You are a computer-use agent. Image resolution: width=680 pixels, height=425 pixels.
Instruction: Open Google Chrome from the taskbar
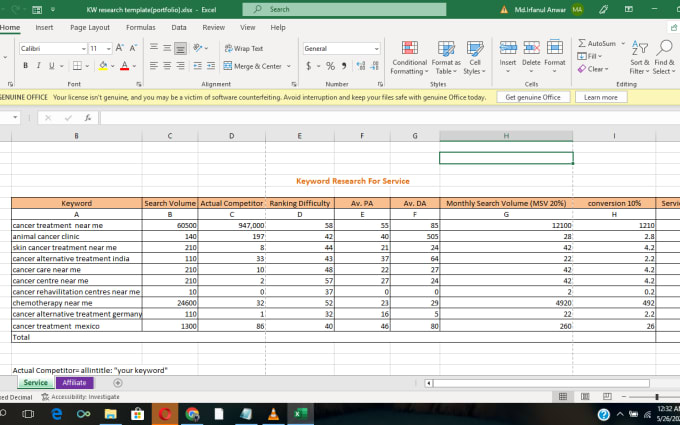pos(192,414)
